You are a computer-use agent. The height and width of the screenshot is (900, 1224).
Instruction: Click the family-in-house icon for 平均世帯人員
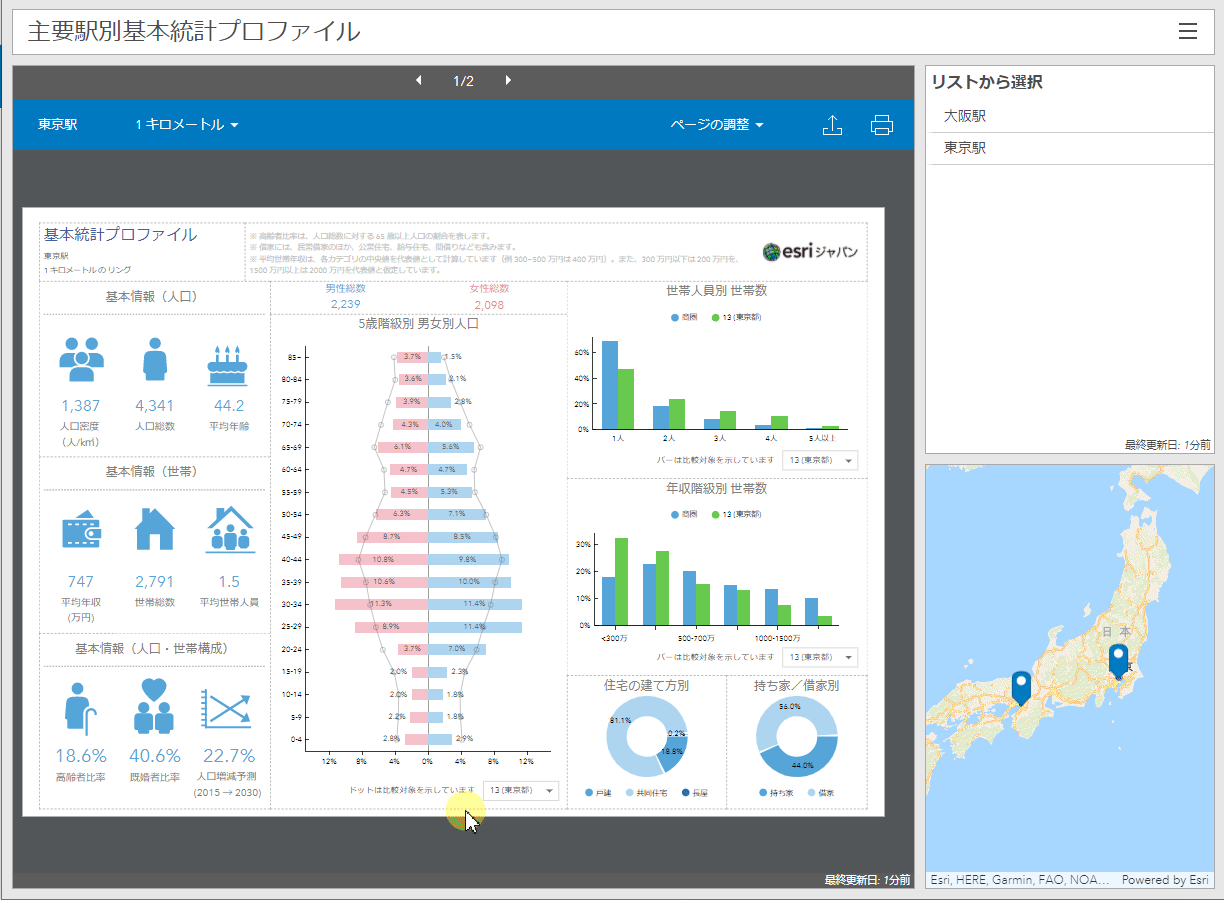pyautogui.click(x=229, y=530)
